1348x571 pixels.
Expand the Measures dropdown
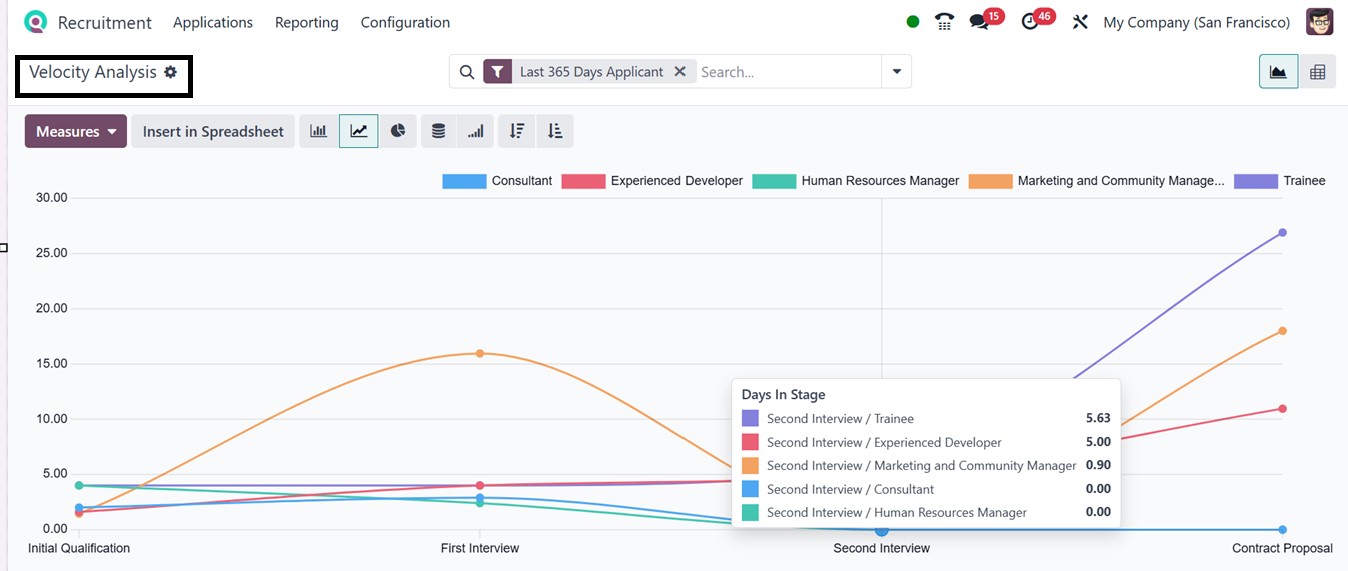coord(76,131)
